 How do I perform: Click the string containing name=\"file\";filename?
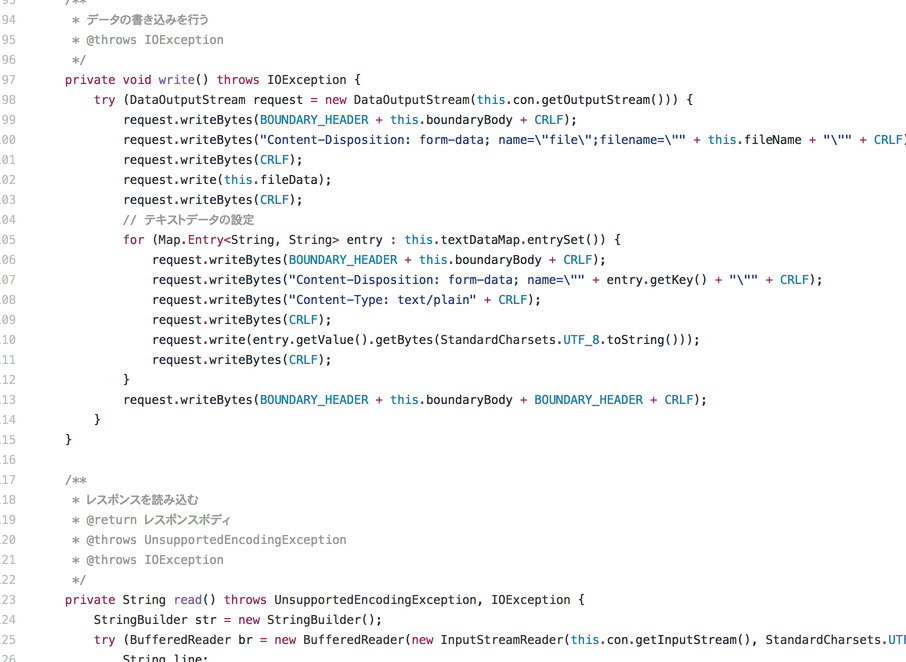[473, 140]
